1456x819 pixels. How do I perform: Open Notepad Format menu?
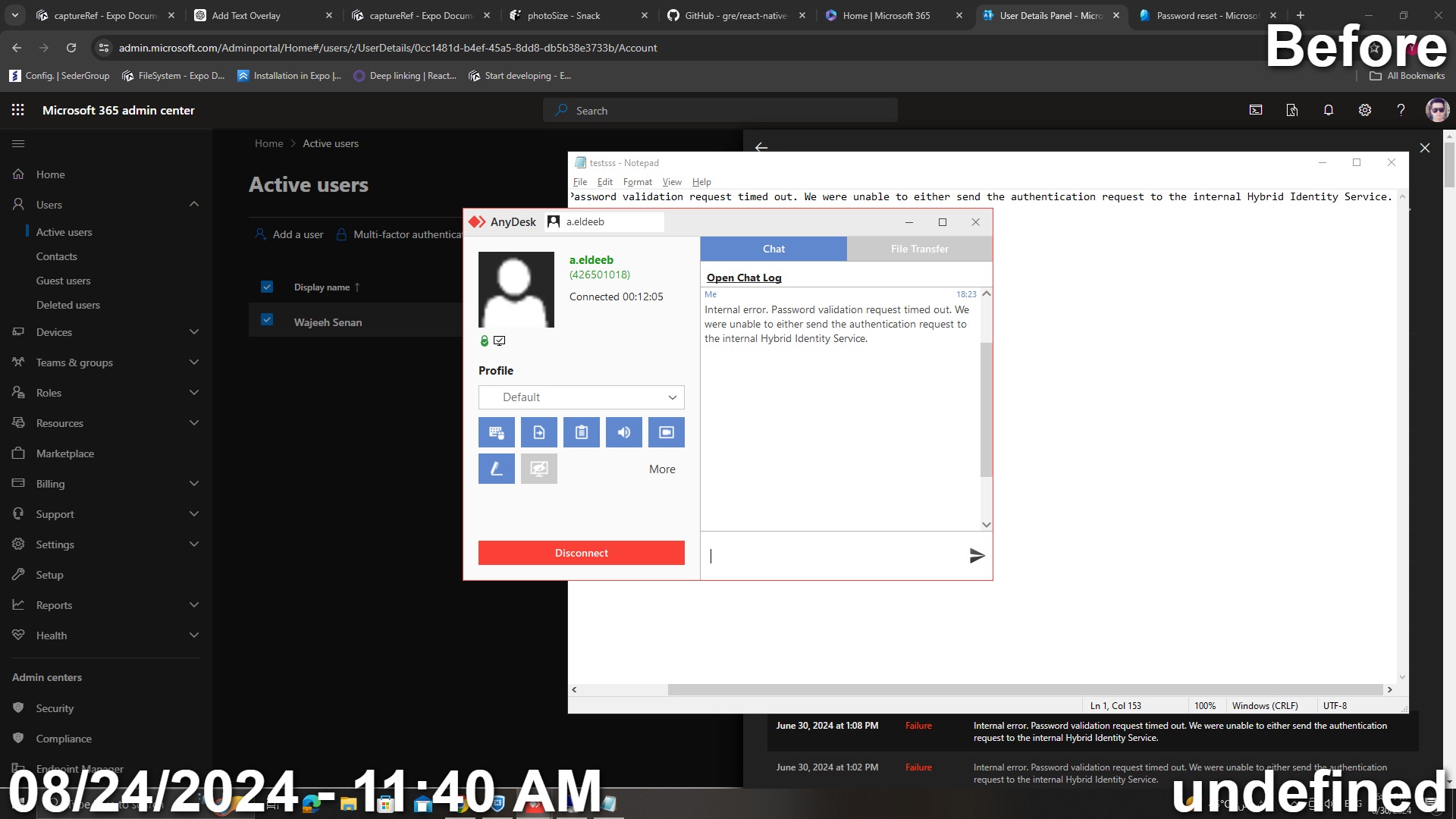[638, 182]
